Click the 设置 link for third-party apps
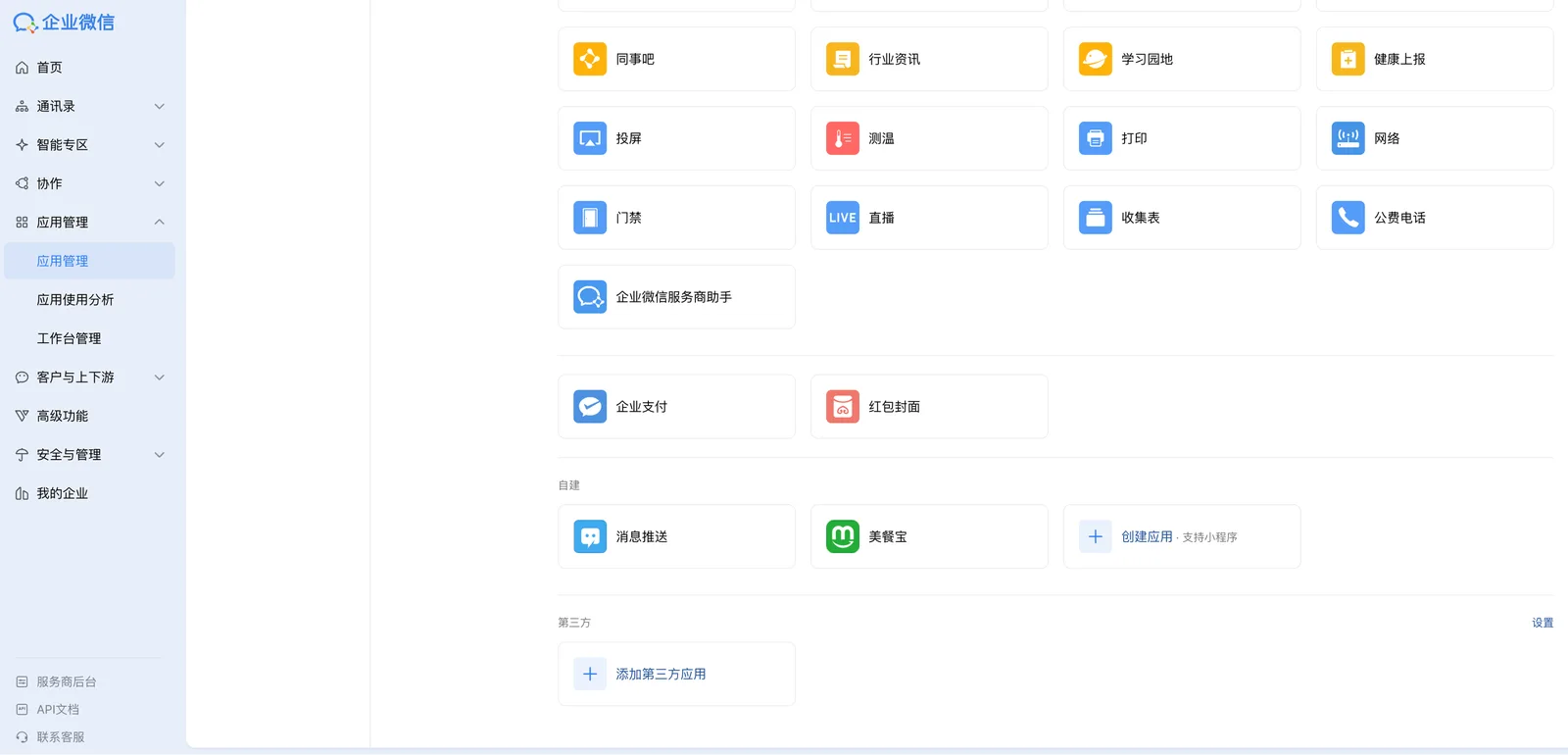 [1543, 623]
